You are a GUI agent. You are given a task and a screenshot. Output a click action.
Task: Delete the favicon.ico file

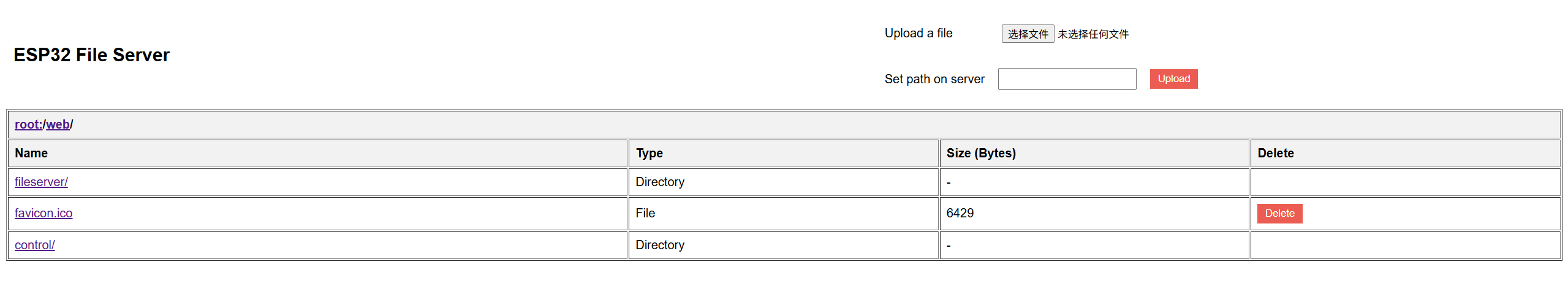click(1279, 214)
